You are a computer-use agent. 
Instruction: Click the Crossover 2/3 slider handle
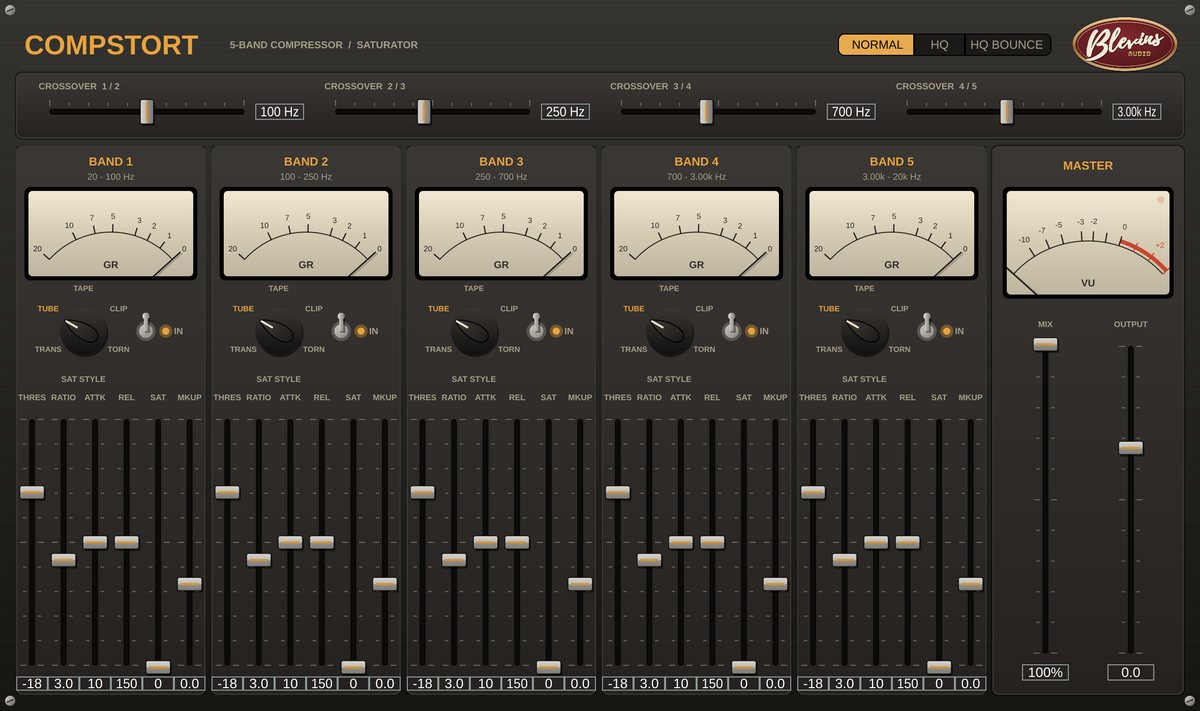(424, 111)
